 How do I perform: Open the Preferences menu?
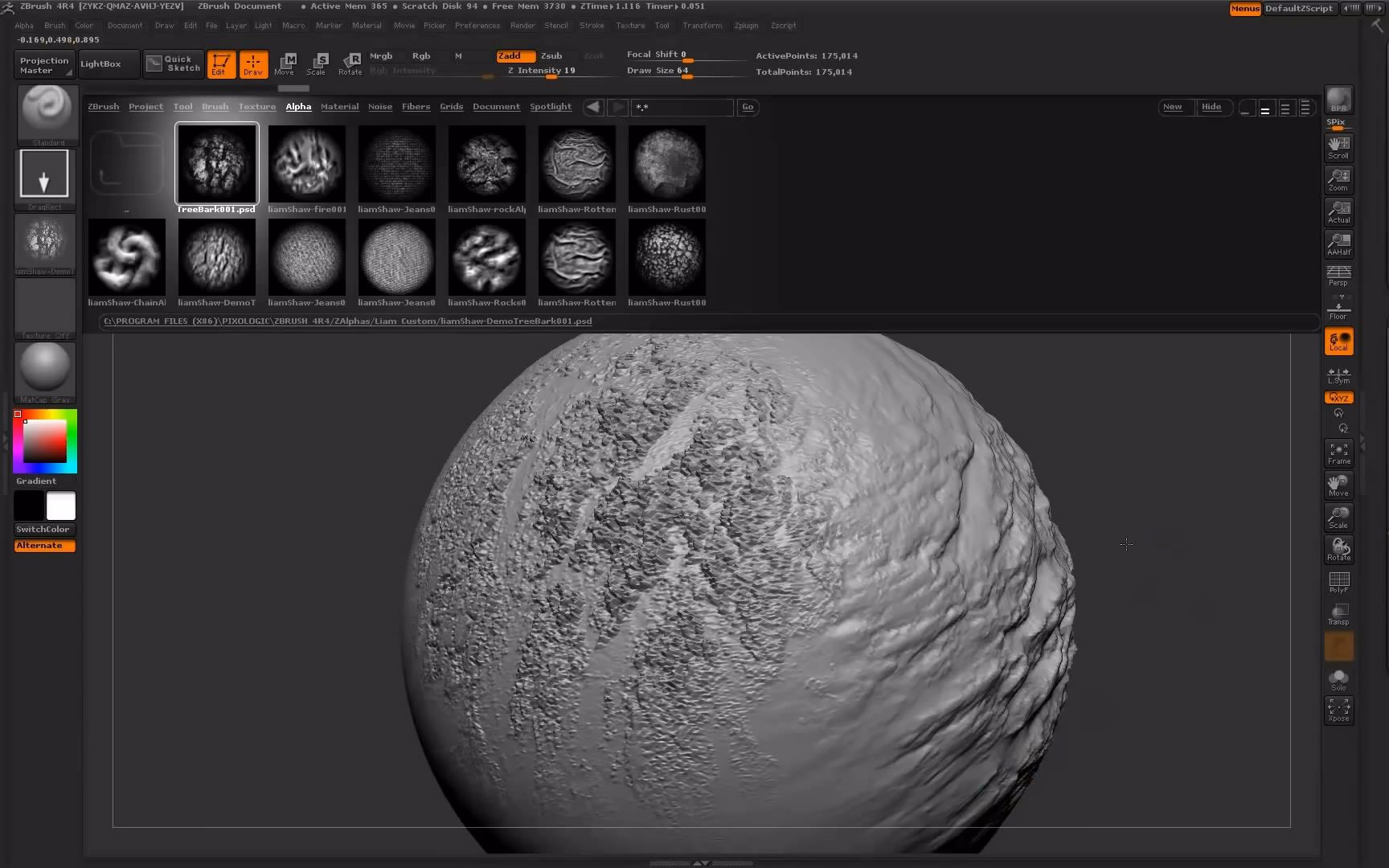(x=477, y=25)
